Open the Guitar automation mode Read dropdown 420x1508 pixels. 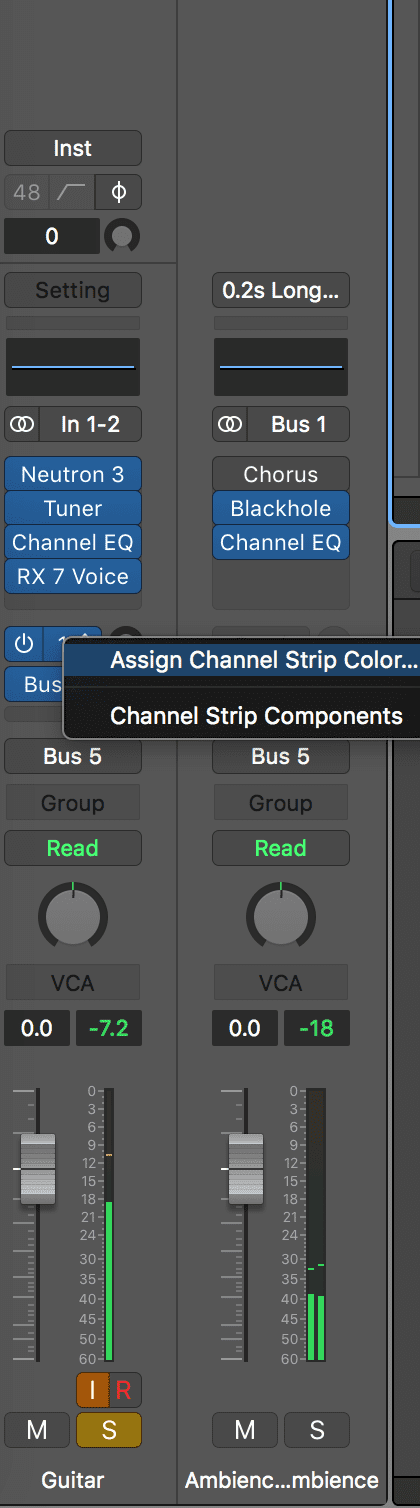[73, 848]
